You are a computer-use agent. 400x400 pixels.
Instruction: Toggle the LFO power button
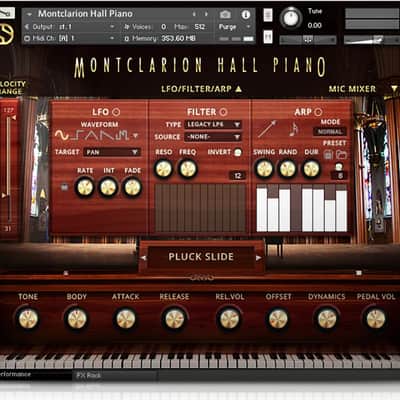116,112
